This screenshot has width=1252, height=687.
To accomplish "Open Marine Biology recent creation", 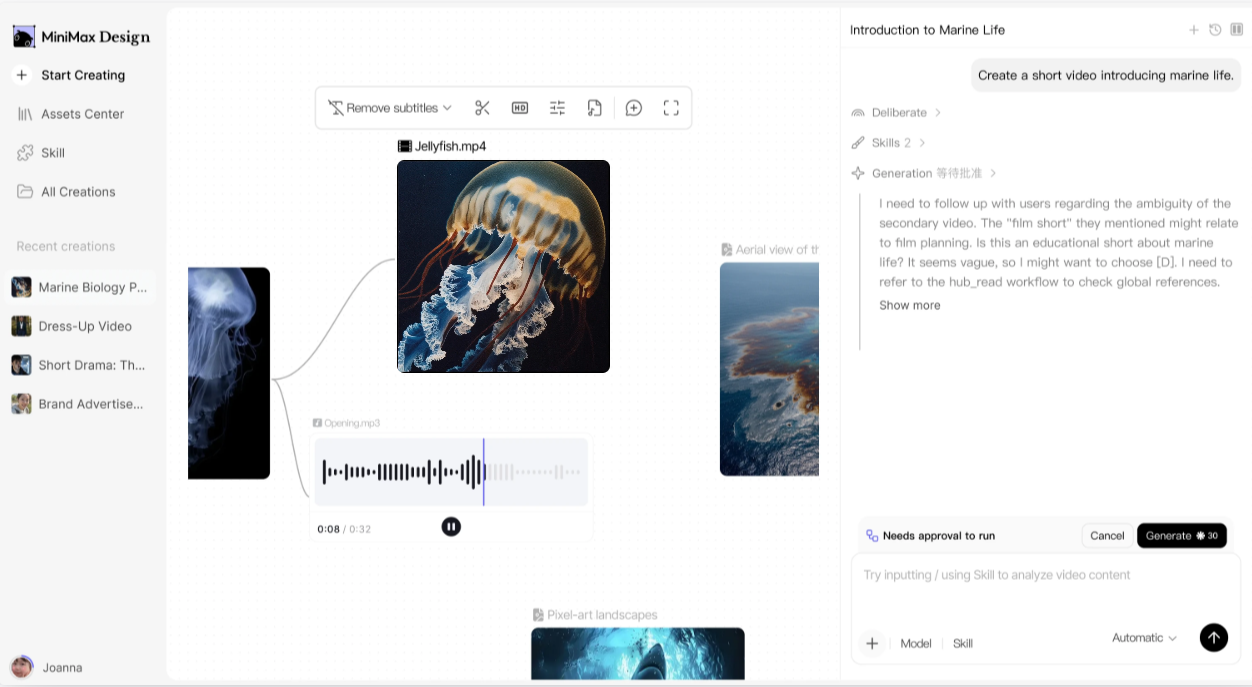I will 79,287.
